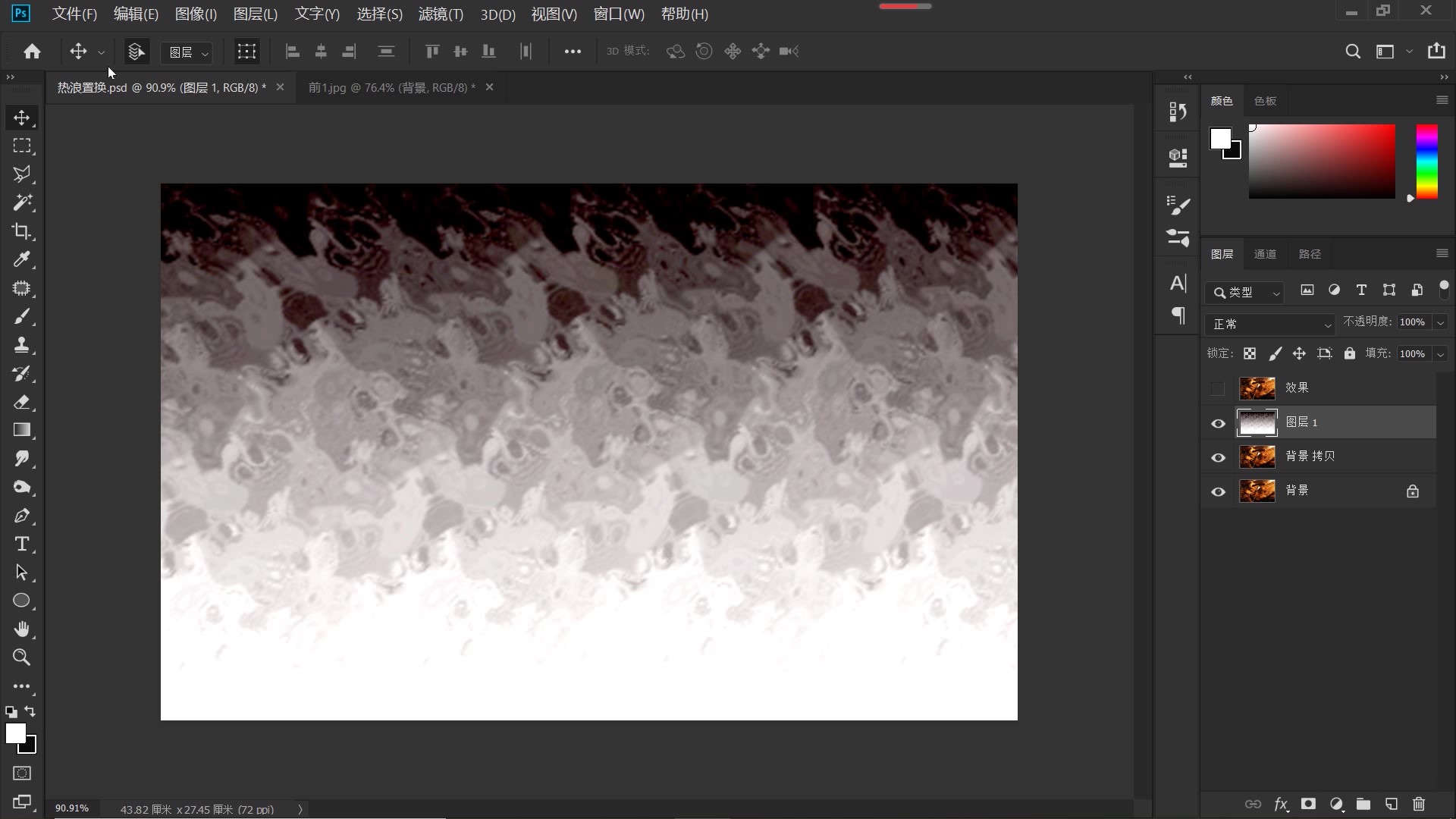Hide the 图层 1 layer
The width and height of the screenshot is (1456, 819).
point(1218,423)
